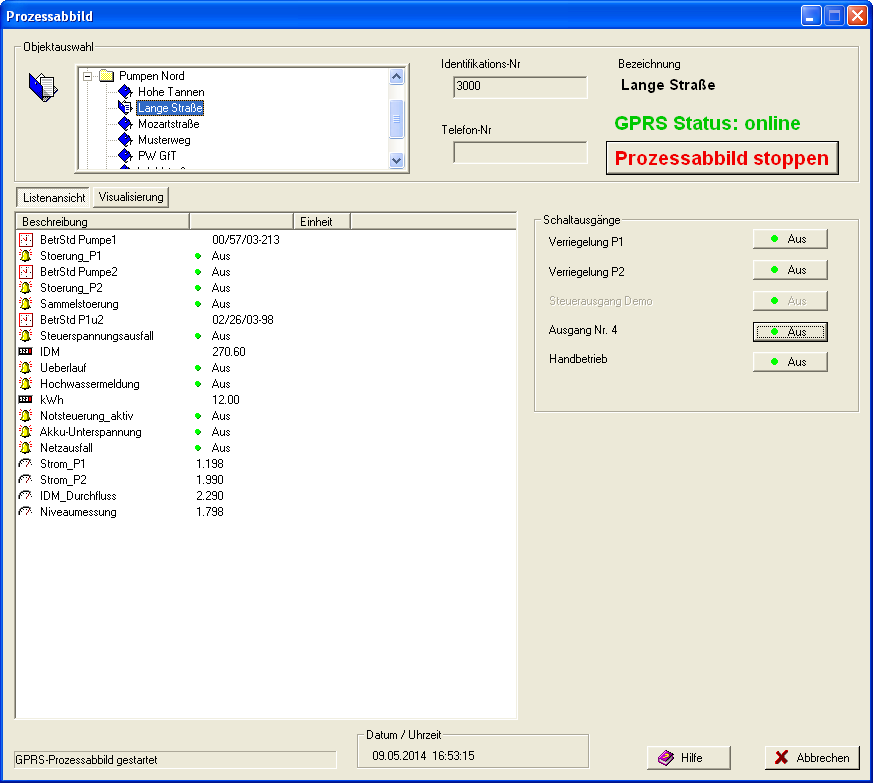Click the gauge icon next to Strom_P1
Screen dimensions: 873x783
[x=26, y=464]
